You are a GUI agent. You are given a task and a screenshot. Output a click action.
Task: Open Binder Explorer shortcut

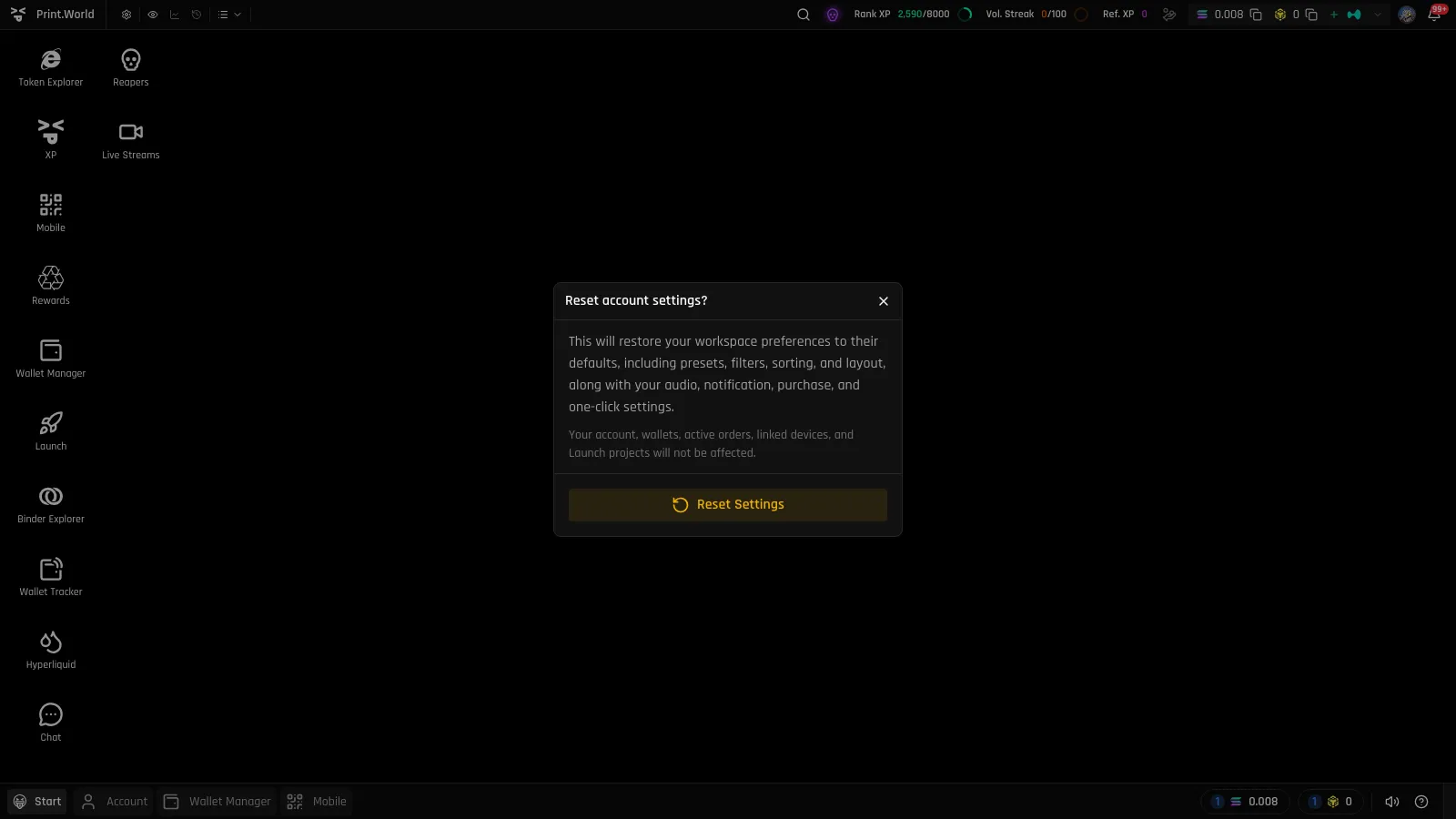pos(51,504)
